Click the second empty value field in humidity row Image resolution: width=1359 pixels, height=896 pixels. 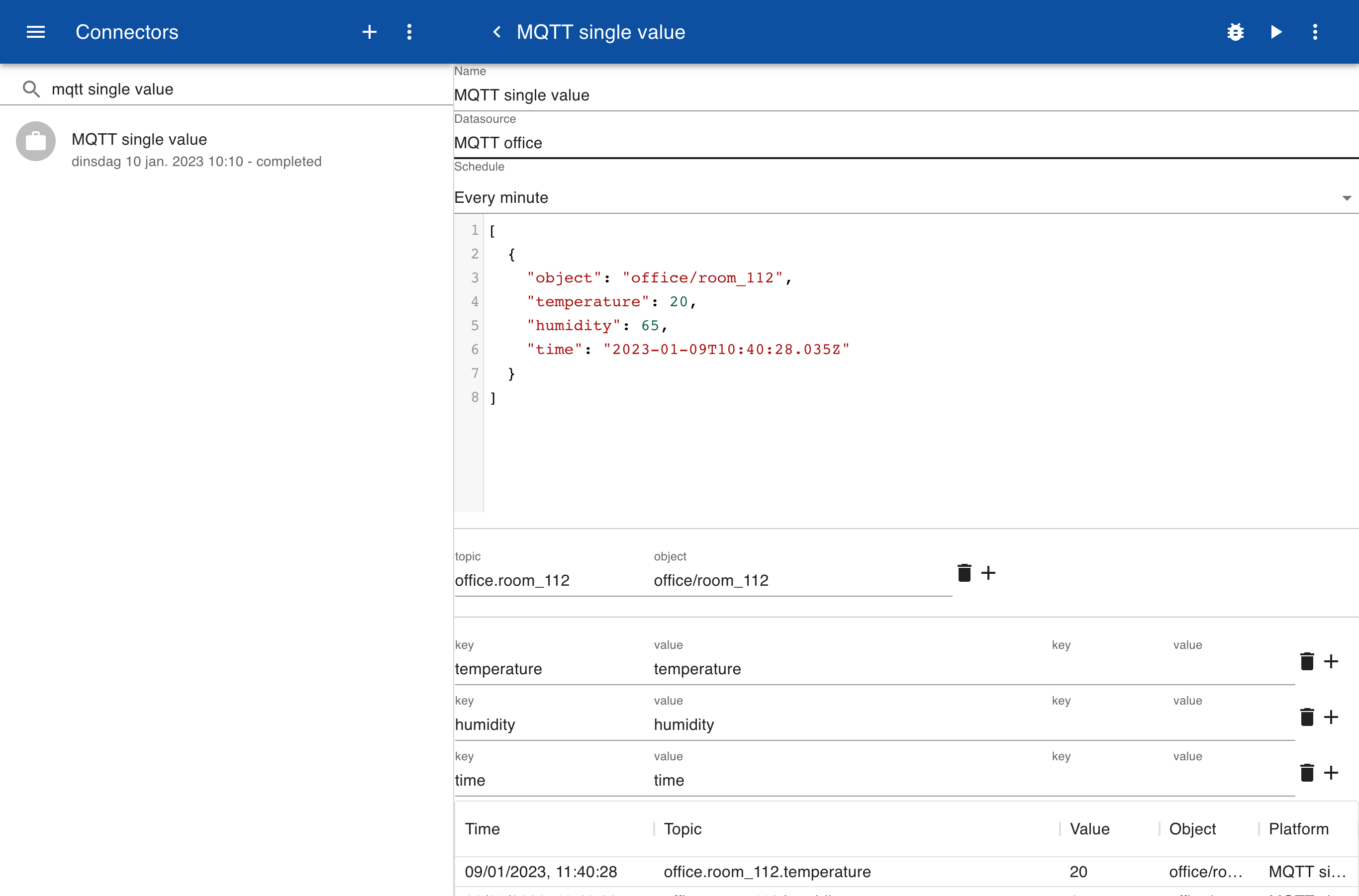[x=1233, y=724]
